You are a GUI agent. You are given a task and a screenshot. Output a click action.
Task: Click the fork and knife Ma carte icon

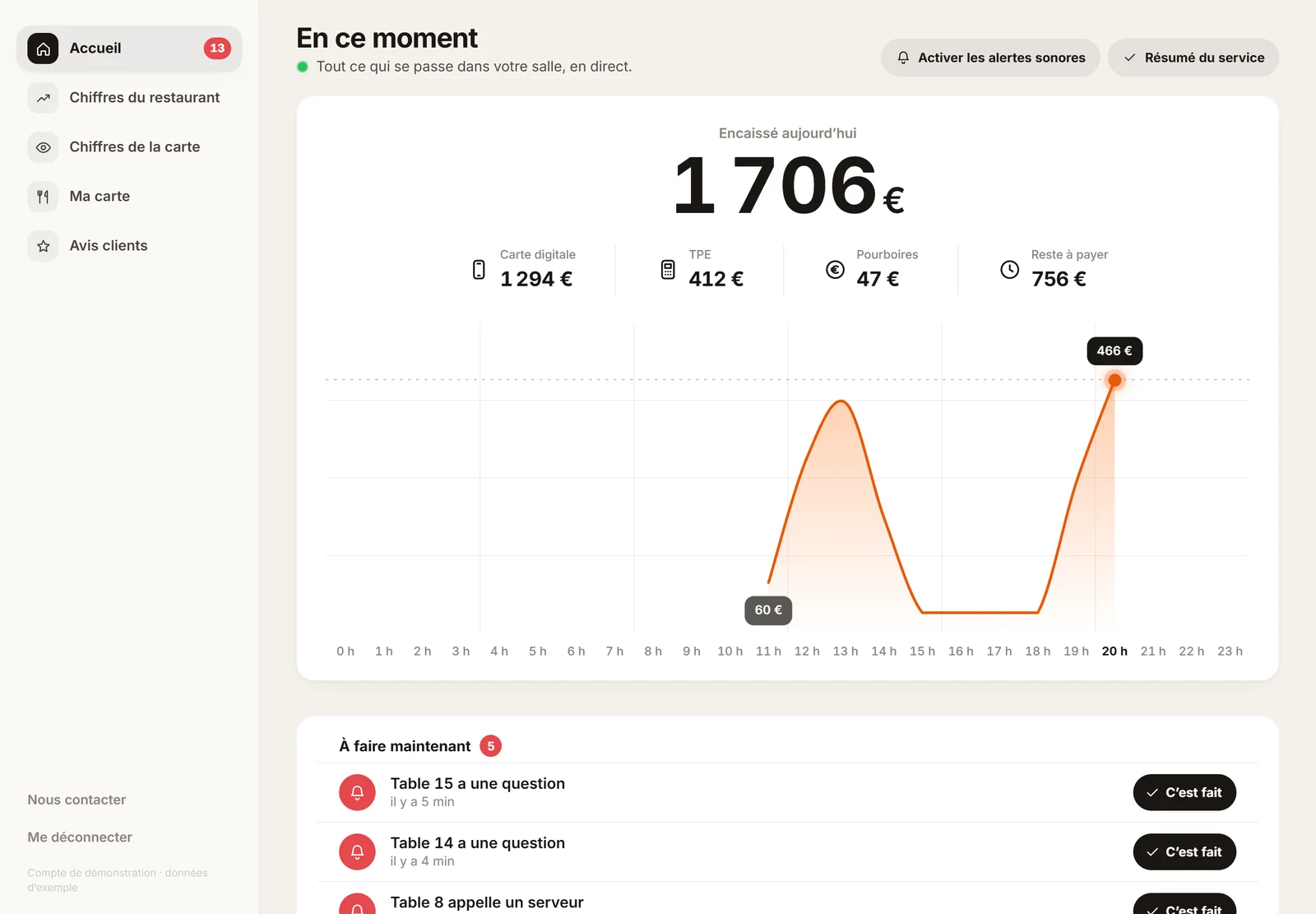coord(43,197)
